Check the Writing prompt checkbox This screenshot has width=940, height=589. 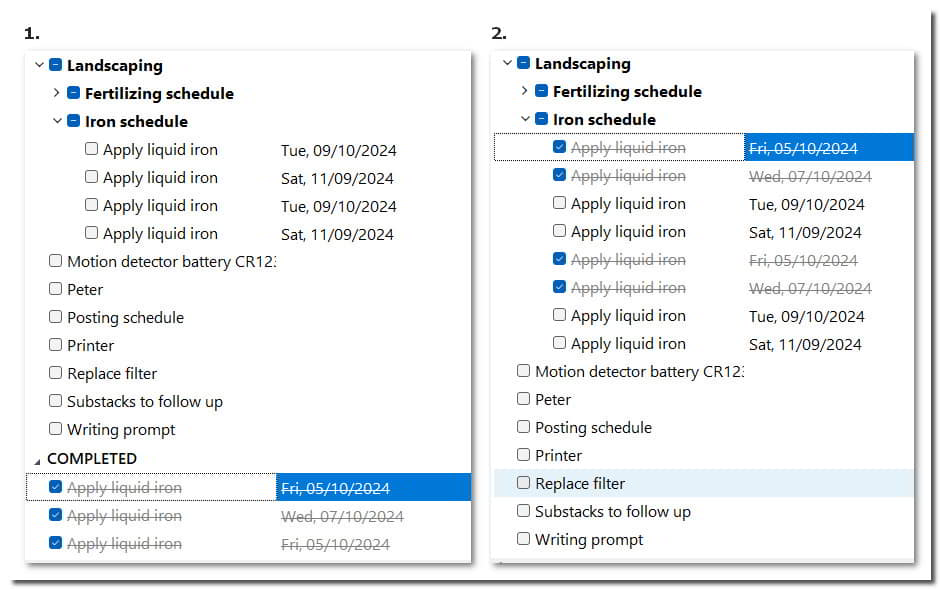55,429
